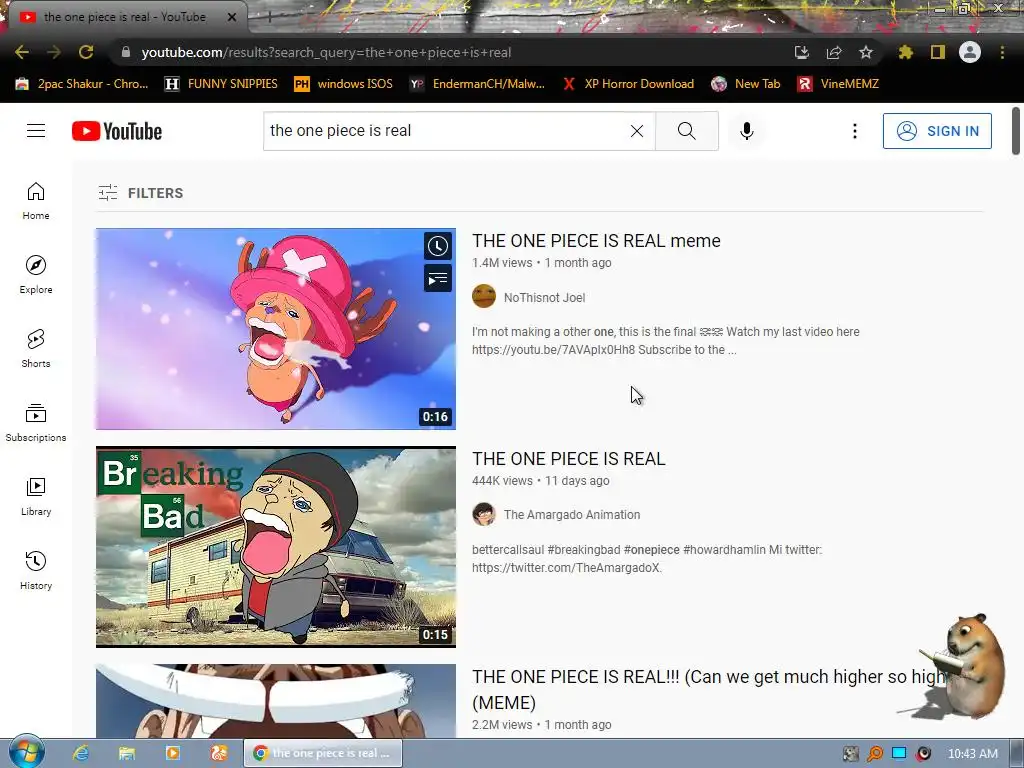The height and width of the screenshot is (768, 1024).
Task: Open the Explore sidebar item
Action: coord(36,275)
